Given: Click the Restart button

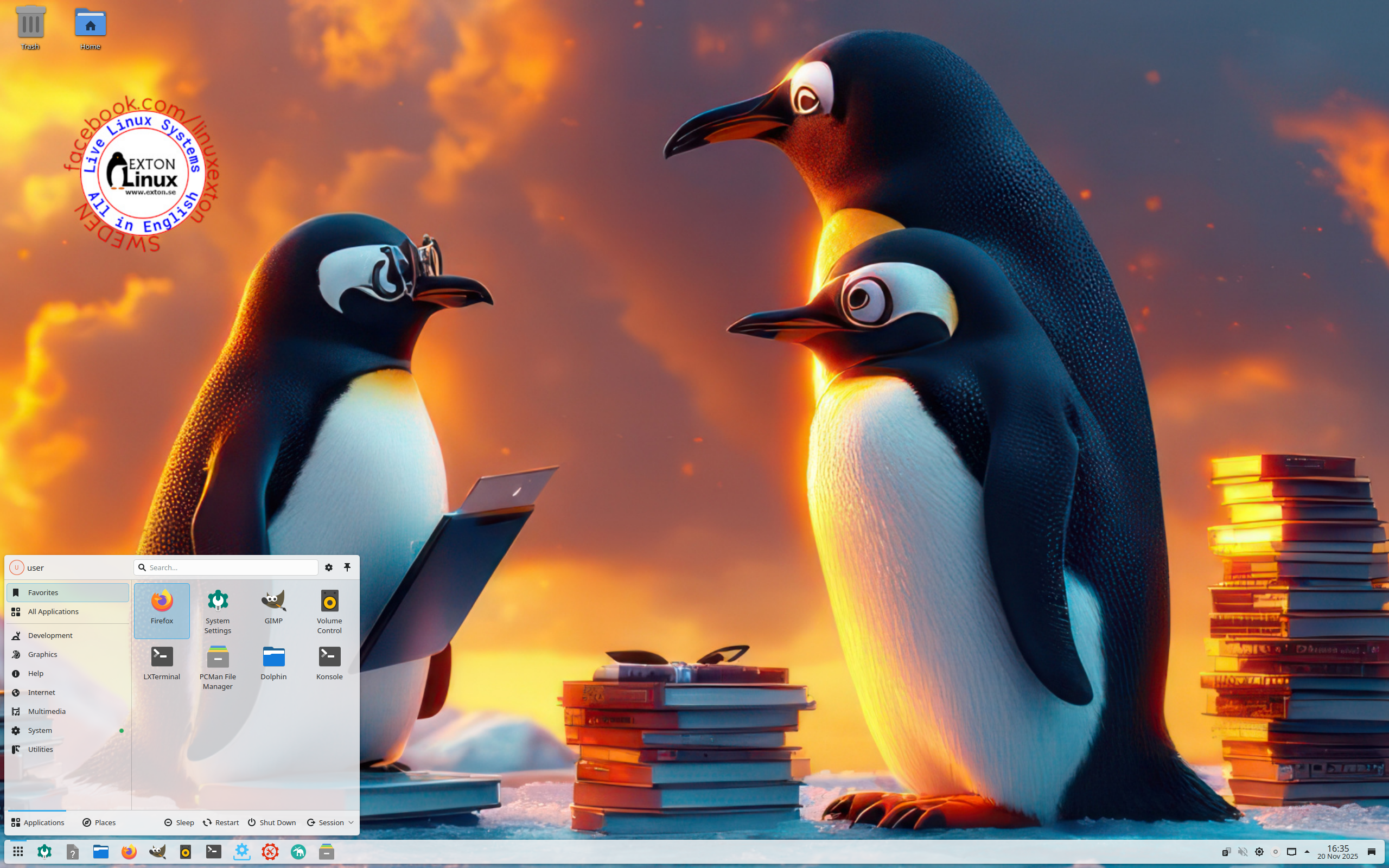Looking at the screenshot, I should (x=221, y=822).
